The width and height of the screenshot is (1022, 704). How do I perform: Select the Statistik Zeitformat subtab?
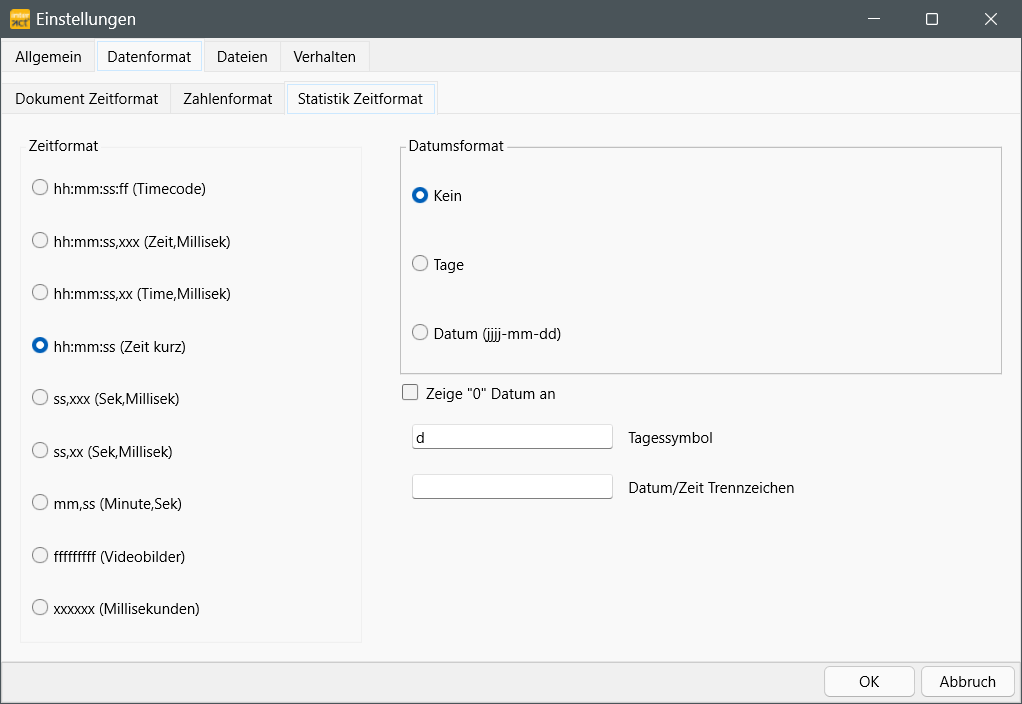click(360, 98)
